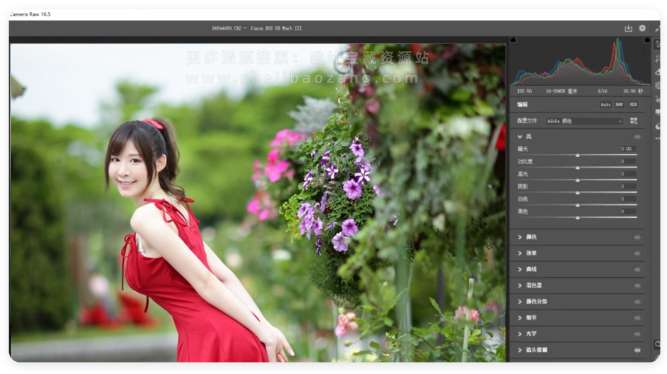
Task: Toggle visibility eye of Color panel
Action: (x=637, y=237)
